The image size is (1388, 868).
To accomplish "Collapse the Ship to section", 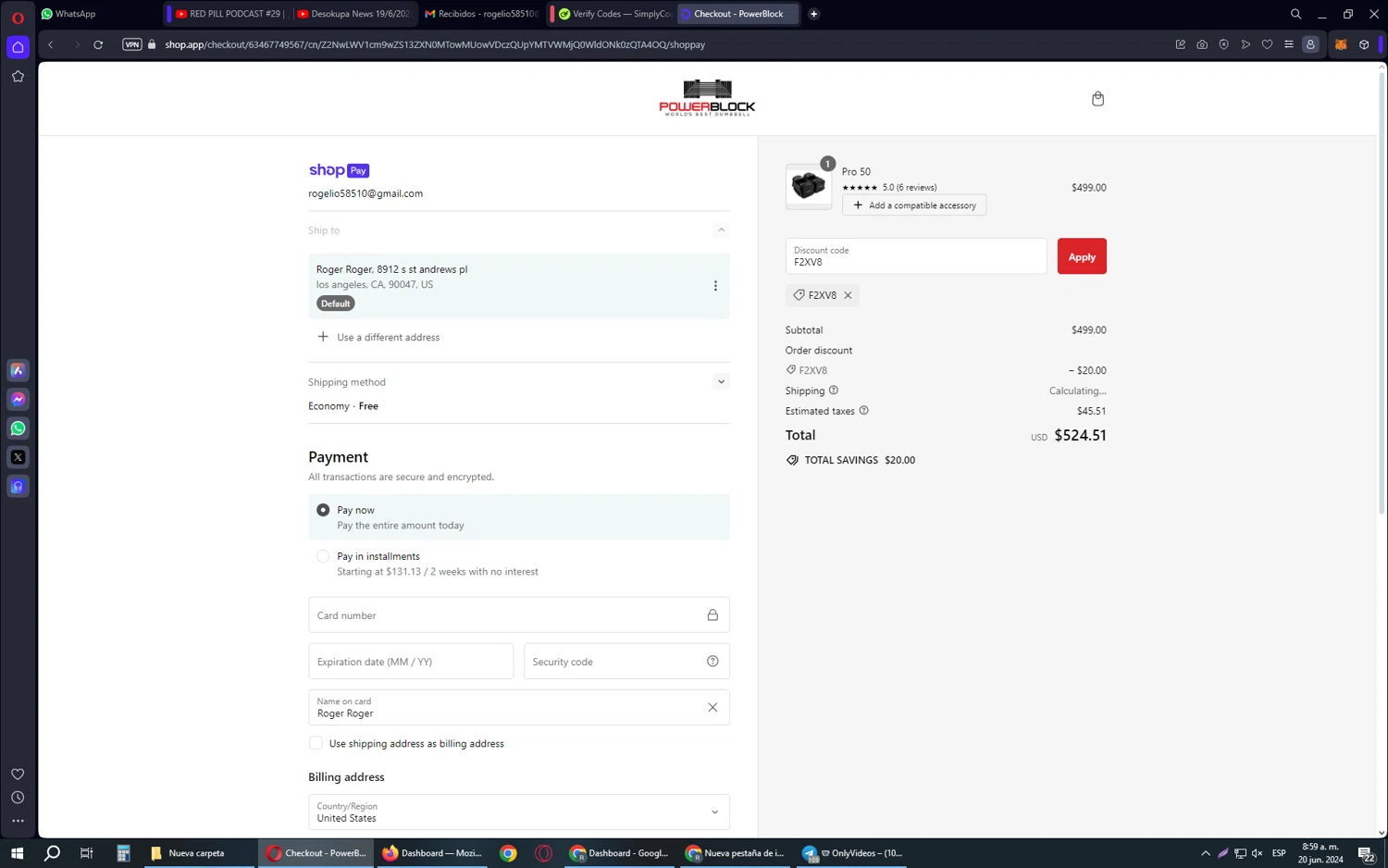I will tap(721, 230).
